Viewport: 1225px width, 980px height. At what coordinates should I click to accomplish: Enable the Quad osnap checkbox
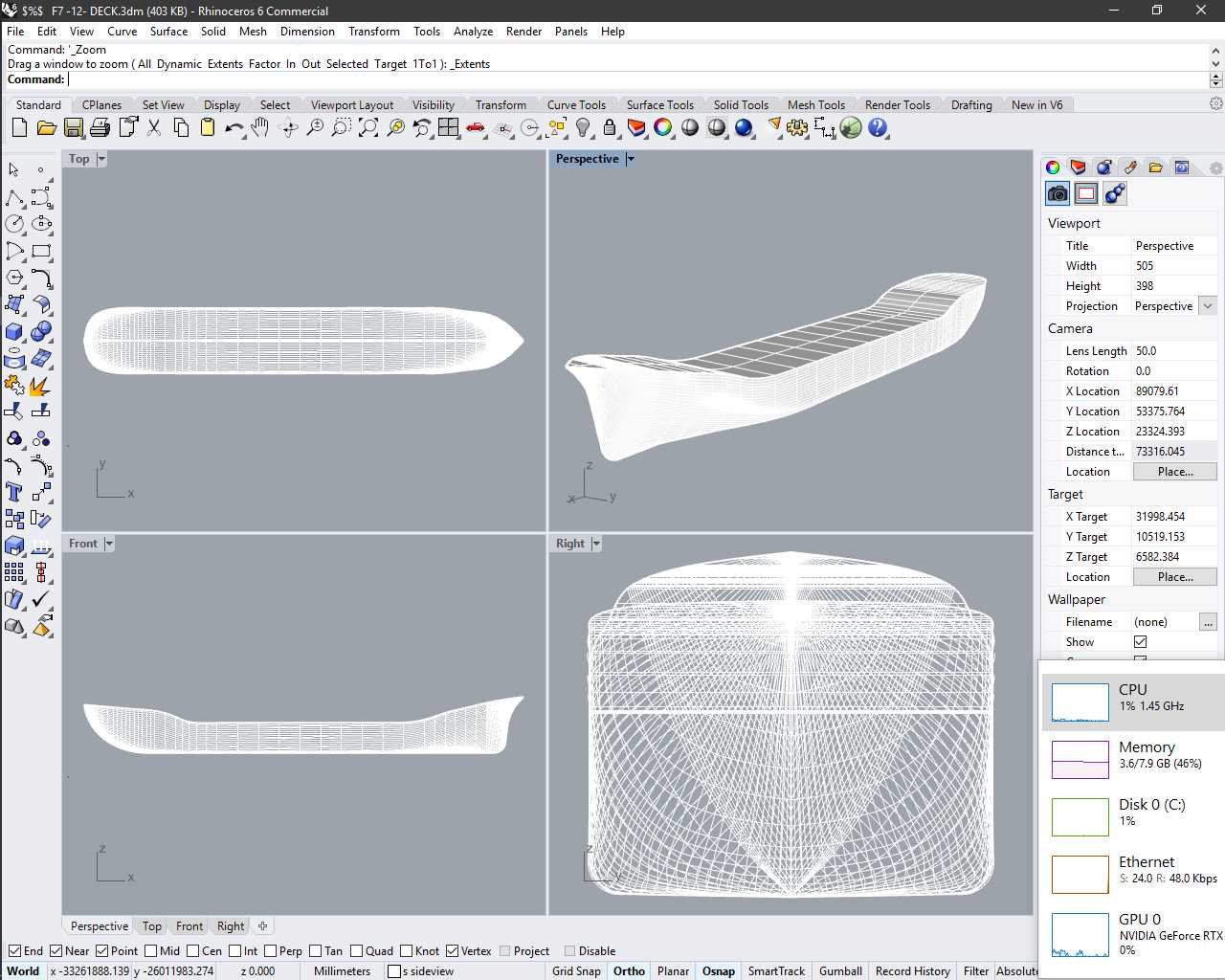(x=357, y=950)
